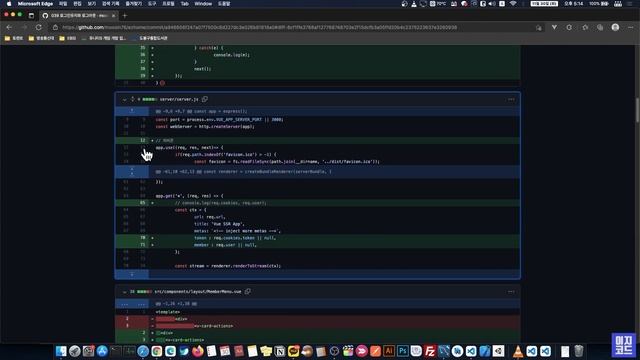Open a new browser tab
Image resolution: width=640 pixels, height=360 pixels.
click(x=125, y=16)
